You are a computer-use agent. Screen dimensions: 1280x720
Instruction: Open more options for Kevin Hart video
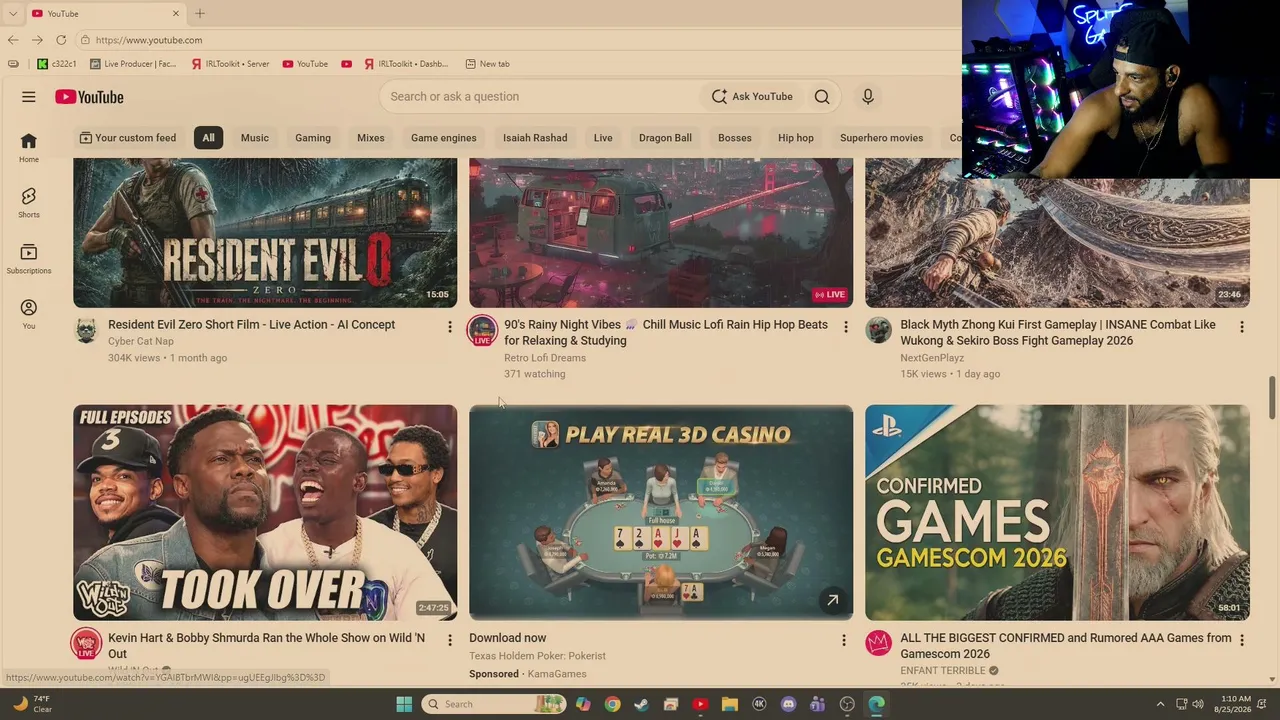(x=449, y=640)
